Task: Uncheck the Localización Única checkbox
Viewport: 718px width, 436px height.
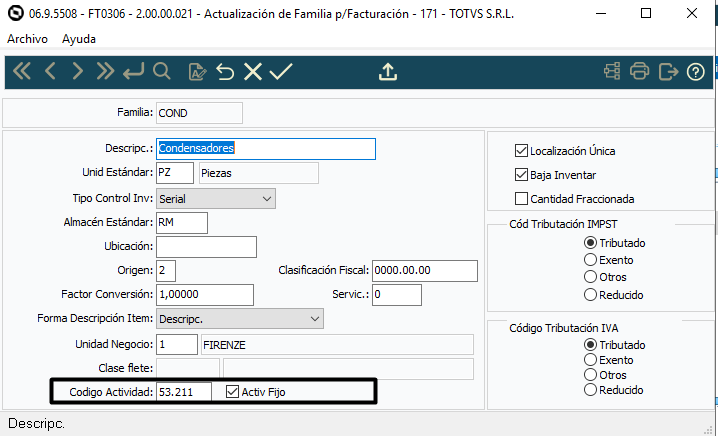Action: pos(521,151)
